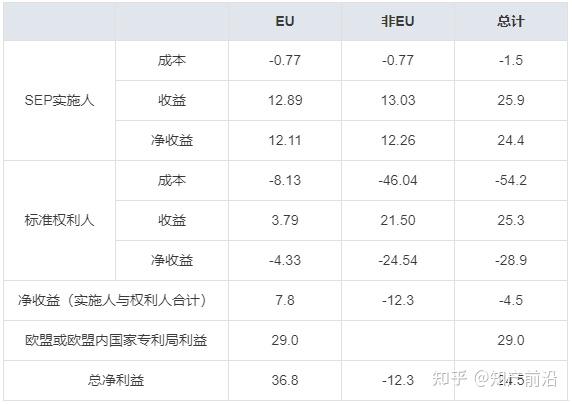572x404 pixels.
Task: Click the 21.50 收益 value cell
Action: [x=398, y=220]
